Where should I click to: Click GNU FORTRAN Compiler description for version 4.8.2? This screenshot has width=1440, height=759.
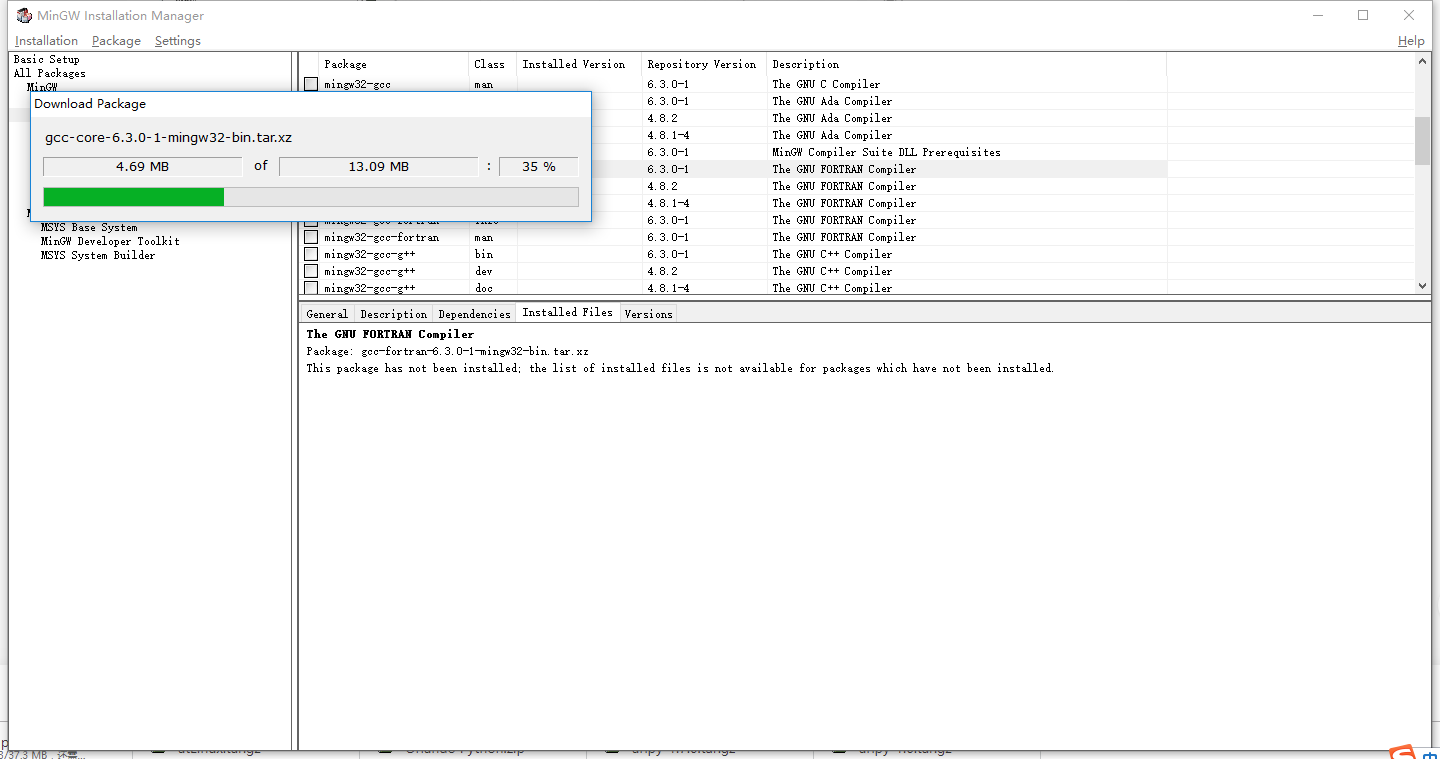[844, 187]
